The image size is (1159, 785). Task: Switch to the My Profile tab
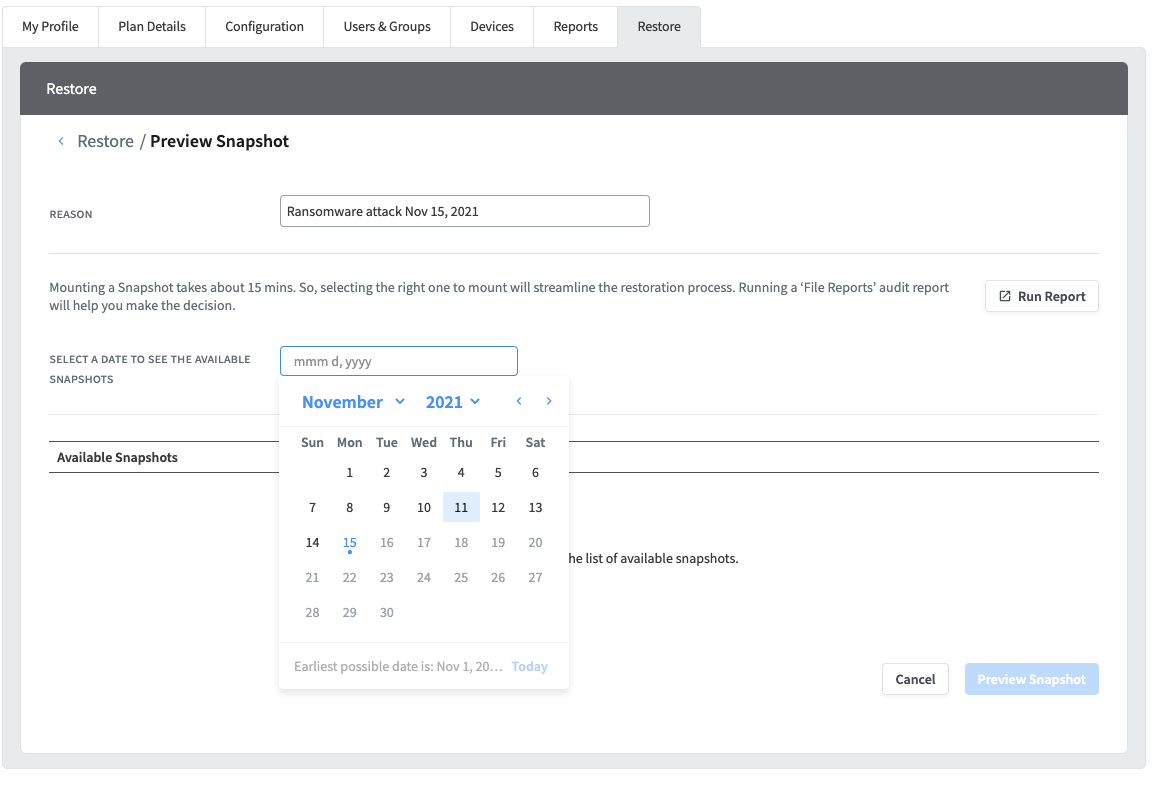[50, 27]
